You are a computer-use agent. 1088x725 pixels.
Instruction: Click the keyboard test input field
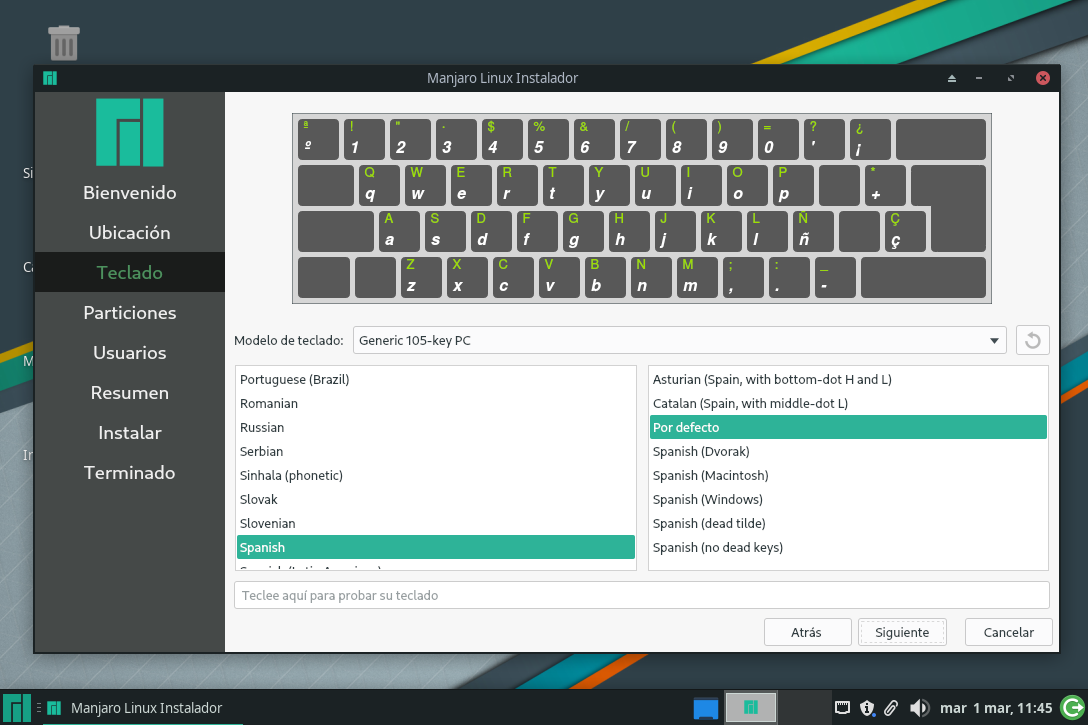(641, 596)
